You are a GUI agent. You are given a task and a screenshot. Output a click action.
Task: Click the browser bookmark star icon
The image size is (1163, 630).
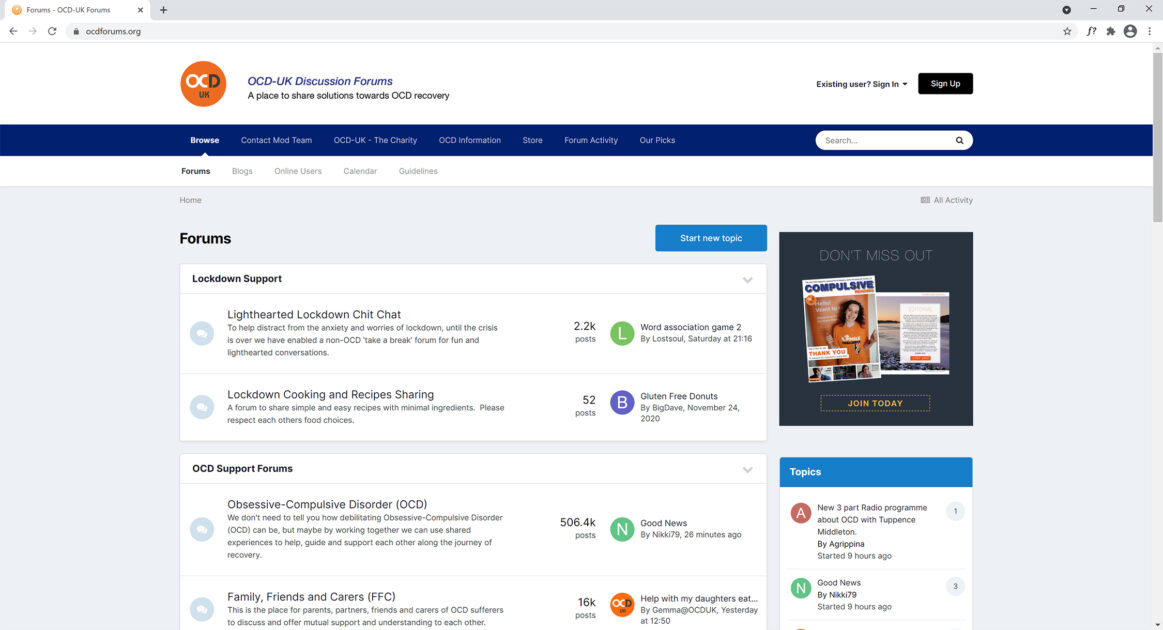coord(1066,31)
